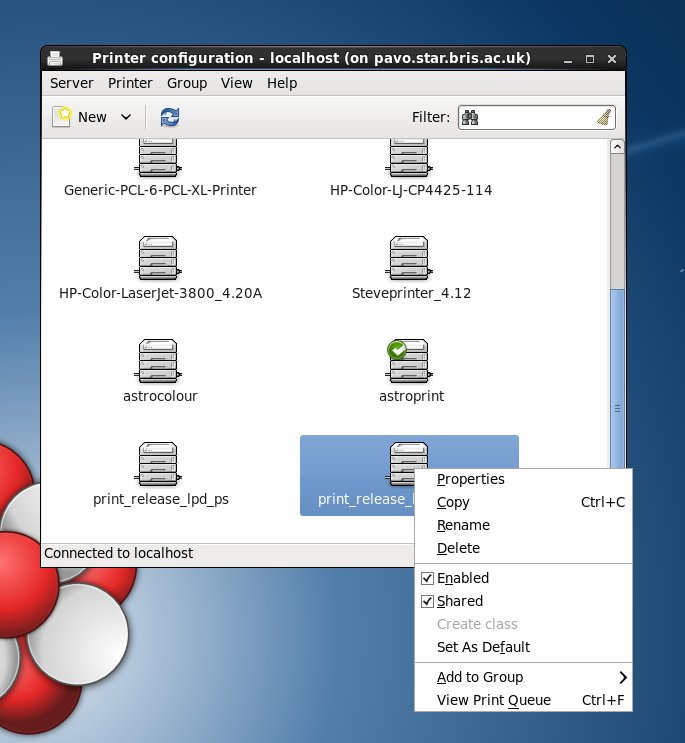Viewport: 685px width, 743px height.
Task: Select the HP-Color-LaserJet-3800_4.20A printer icon
Action: coord(160,260)
